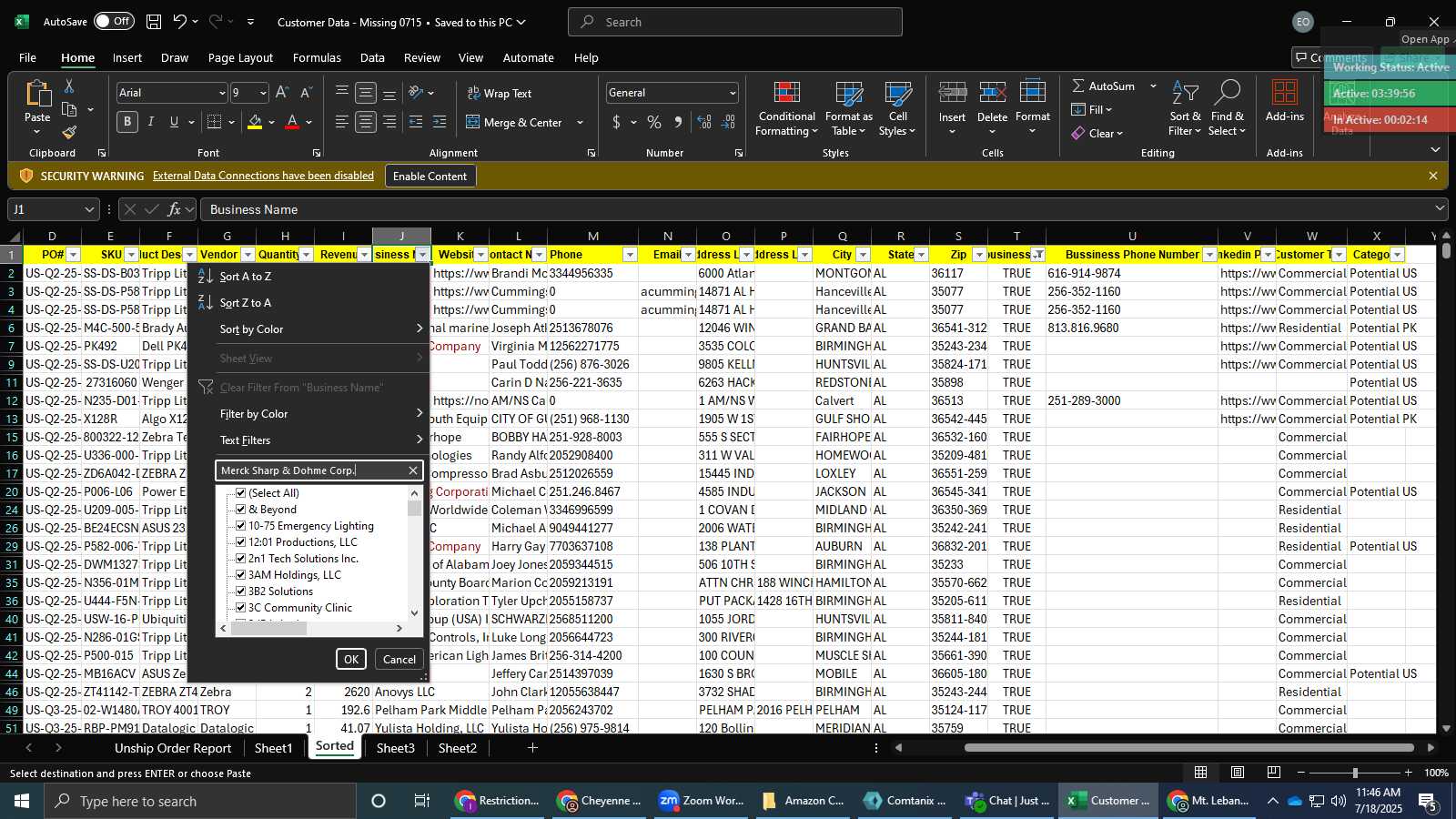Uncheck '3C Community Clinic' checkbox

click(241, 608)
